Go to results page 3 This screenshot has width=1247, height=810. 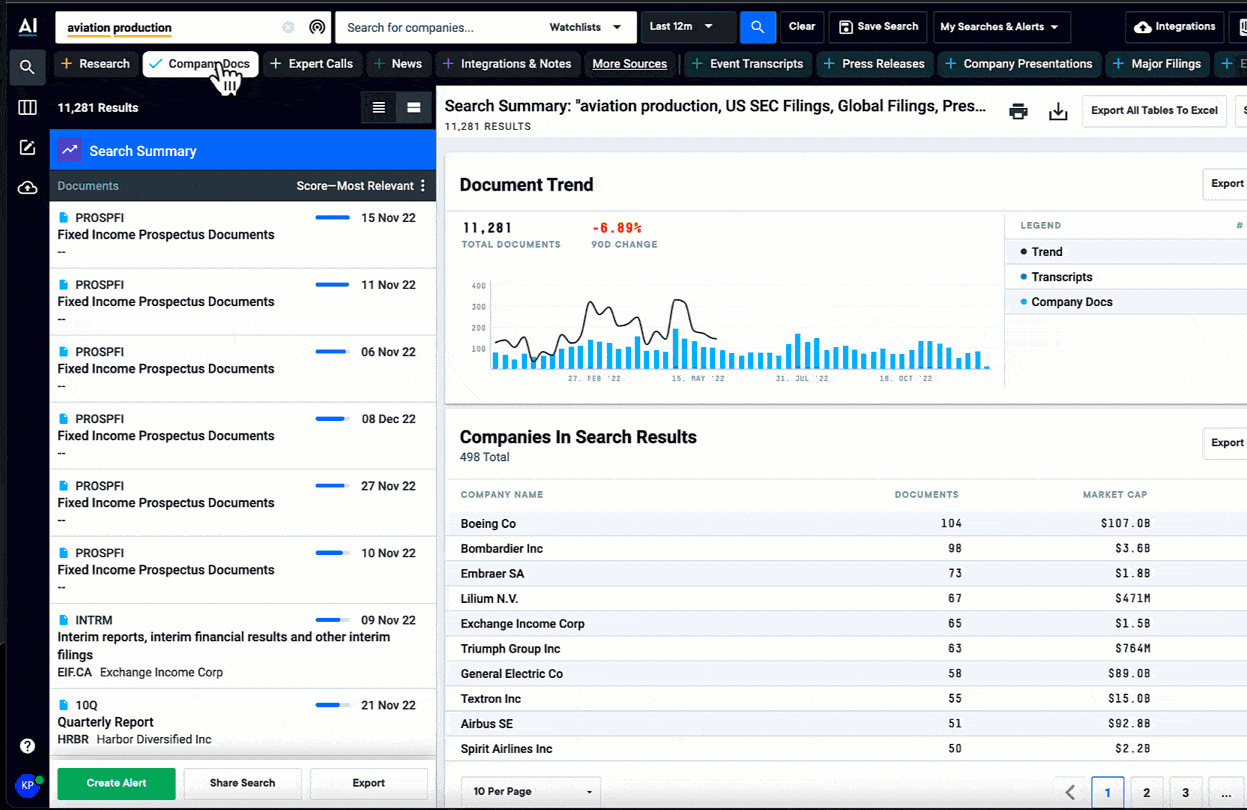(x=1185, y=793)
